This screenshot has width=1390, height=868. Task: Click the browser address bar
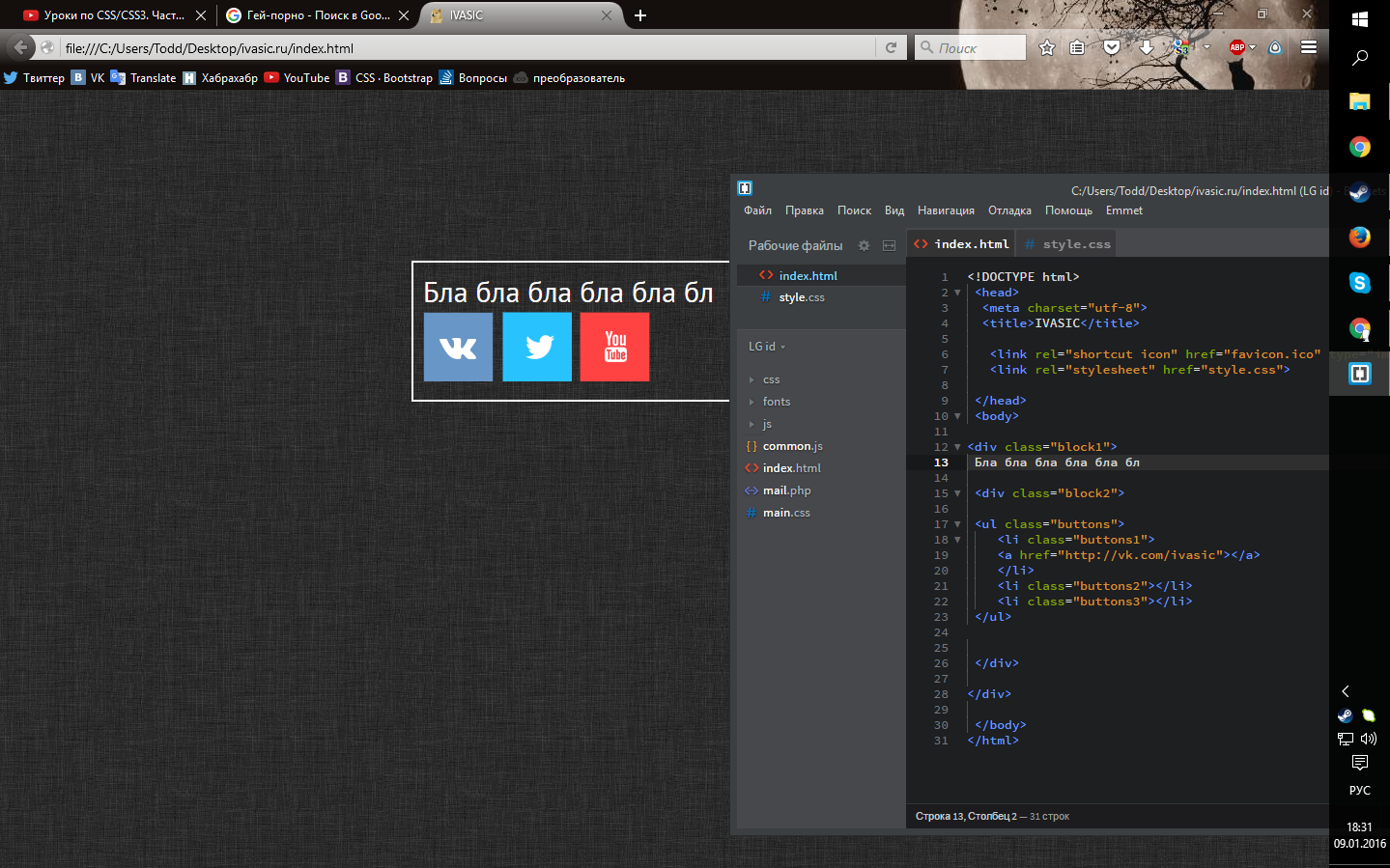click(468, 47)
